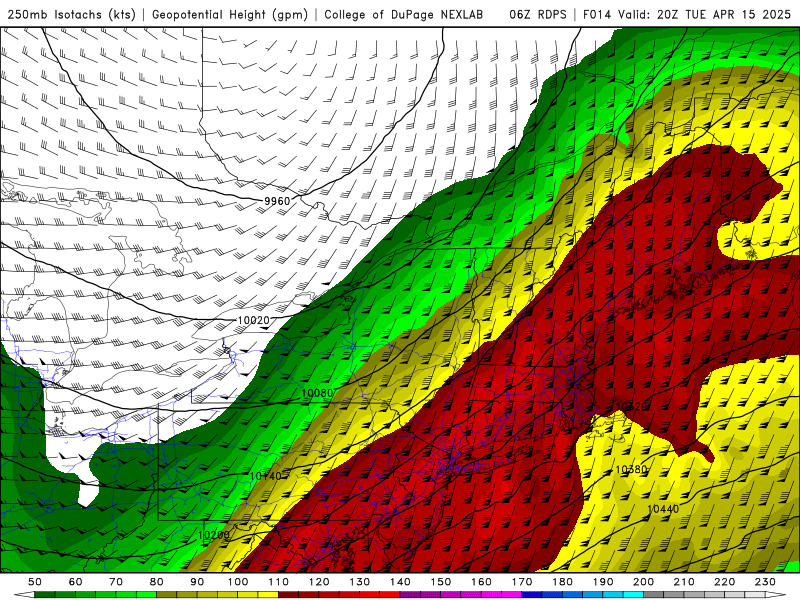Click the 10200 contour label near the bottom
The image size is (800, 600).
point(213,535)
